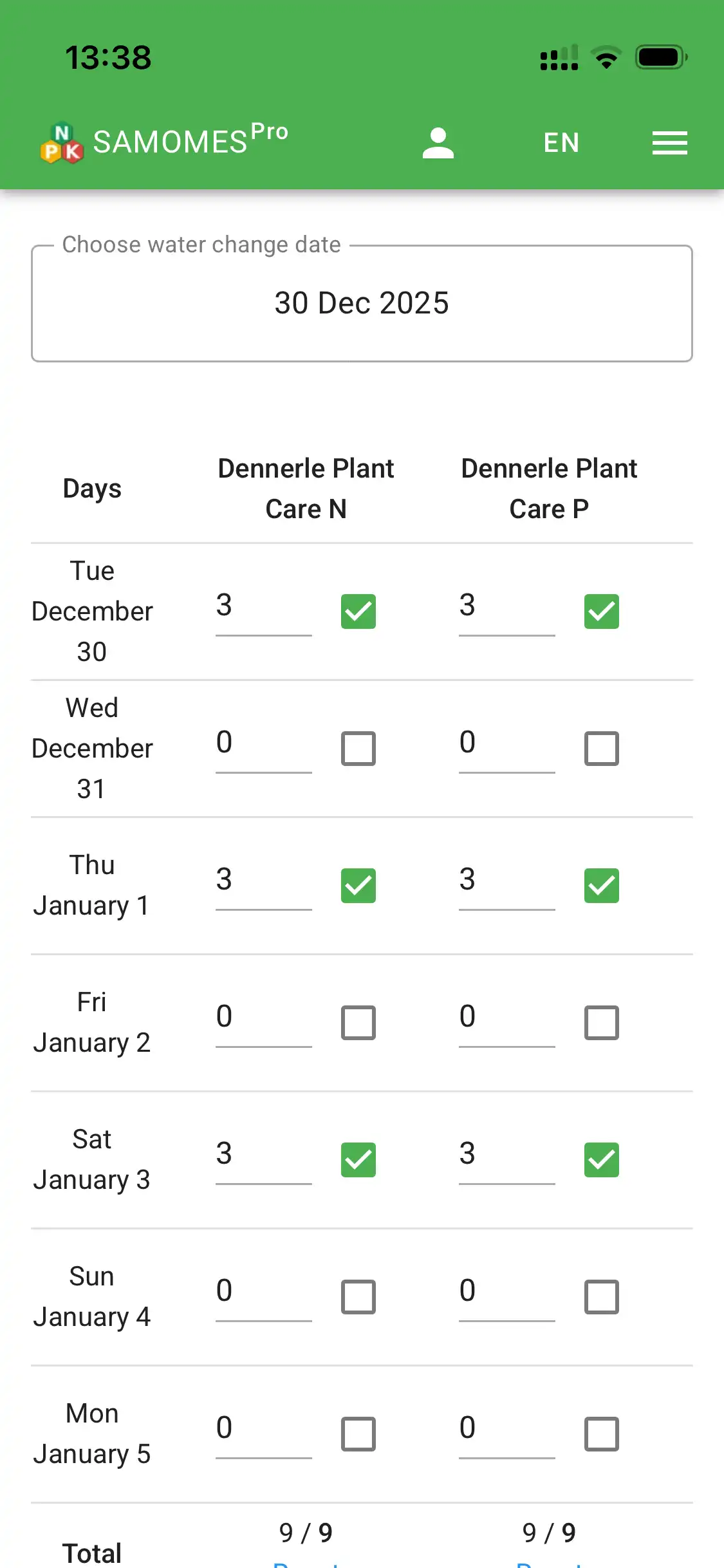Check Care N for Mon January 5
The width and height of the screenshot is (724, 1568).
click(358, 1434)
